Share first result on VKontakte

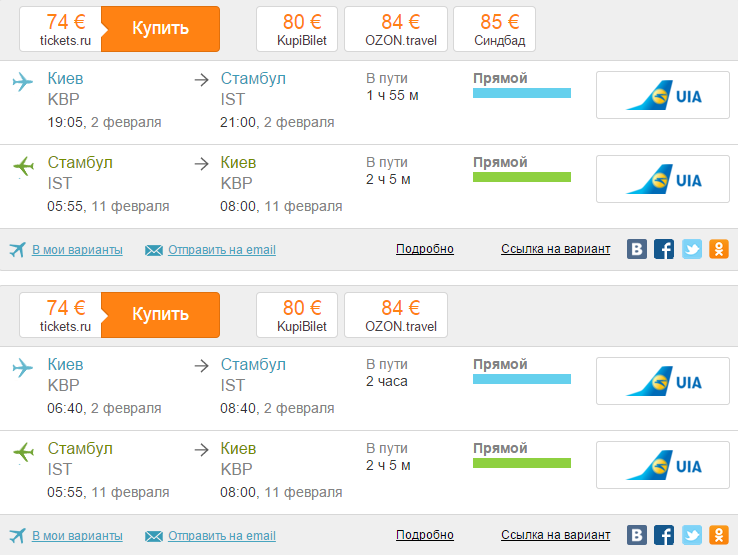pyautogui.click(x=637, y=249)
